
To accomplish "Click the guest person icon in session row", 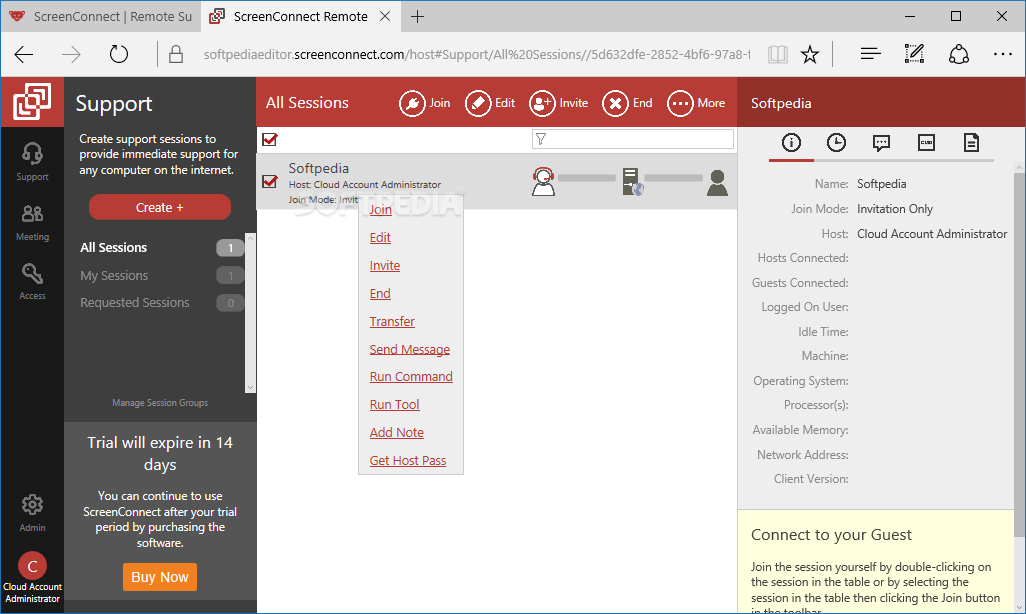I will 717,183.
